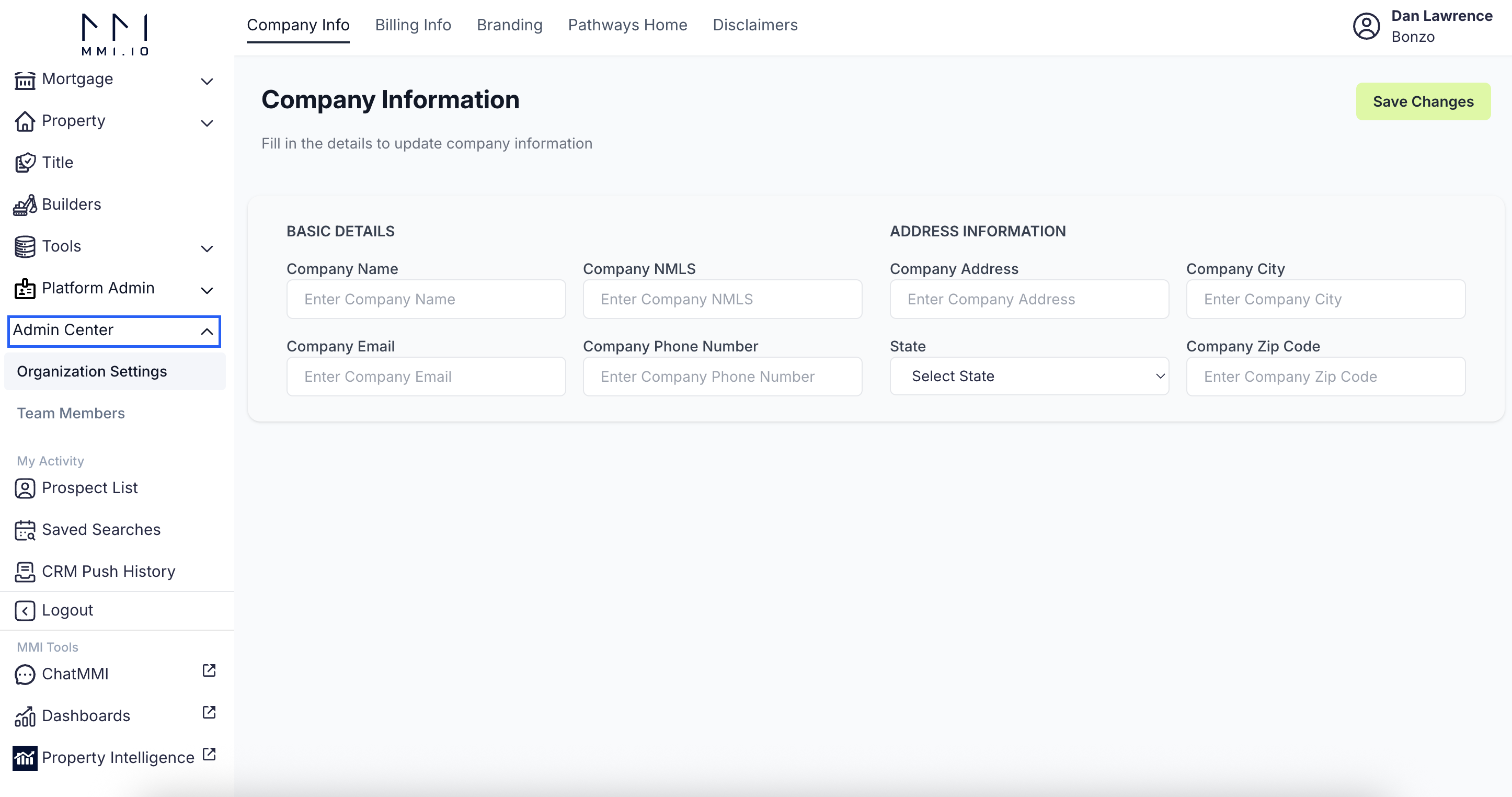Screen dimensions: 1512x797
Task: Launch Property Intelligence tool
Action: (x=118, y=757)
